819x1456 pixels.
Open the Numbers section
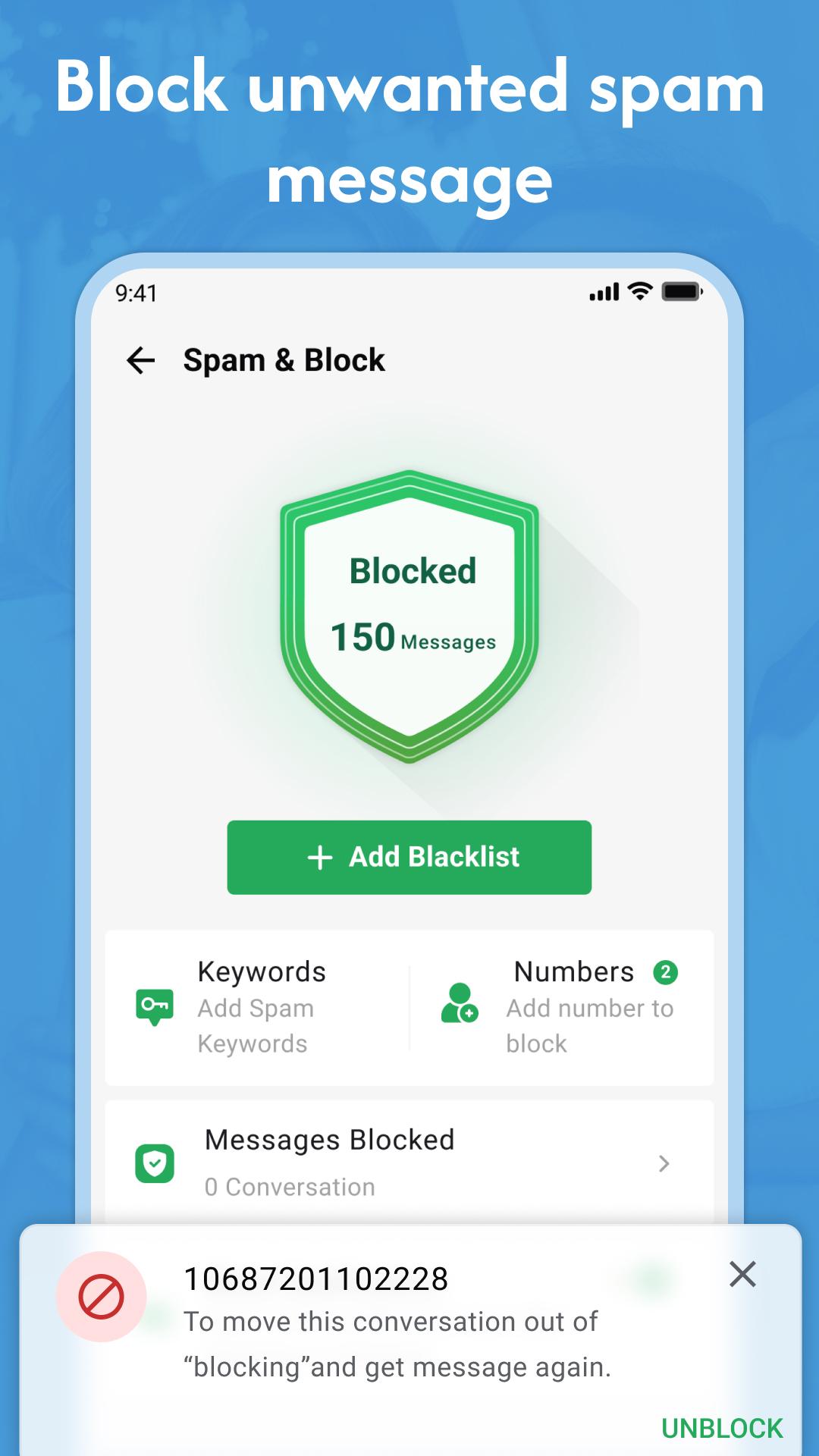(561, 1008)
